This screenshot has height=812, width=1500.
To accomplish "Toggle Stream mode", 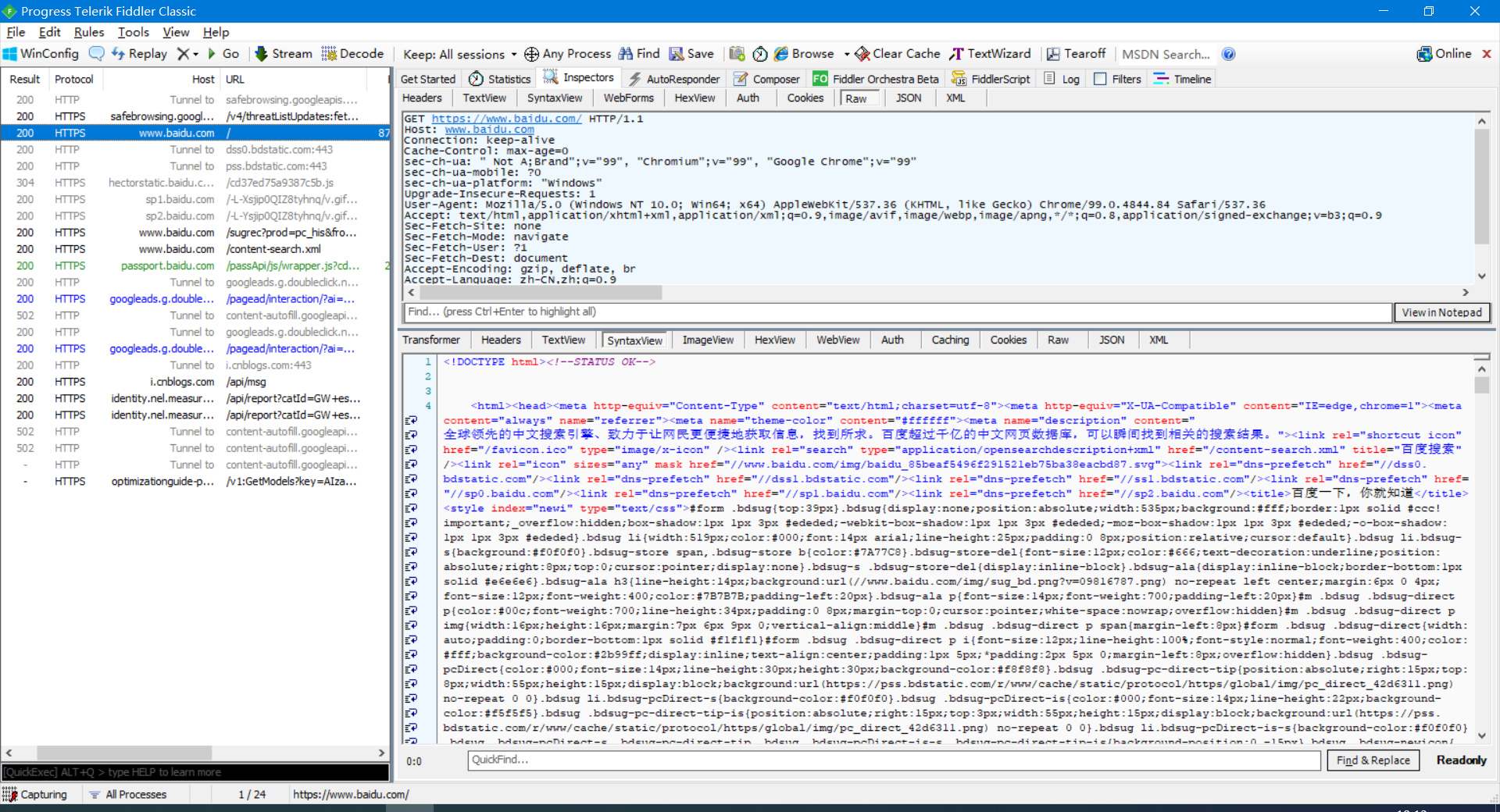I will pyautogui.click(x=284, y=54).
